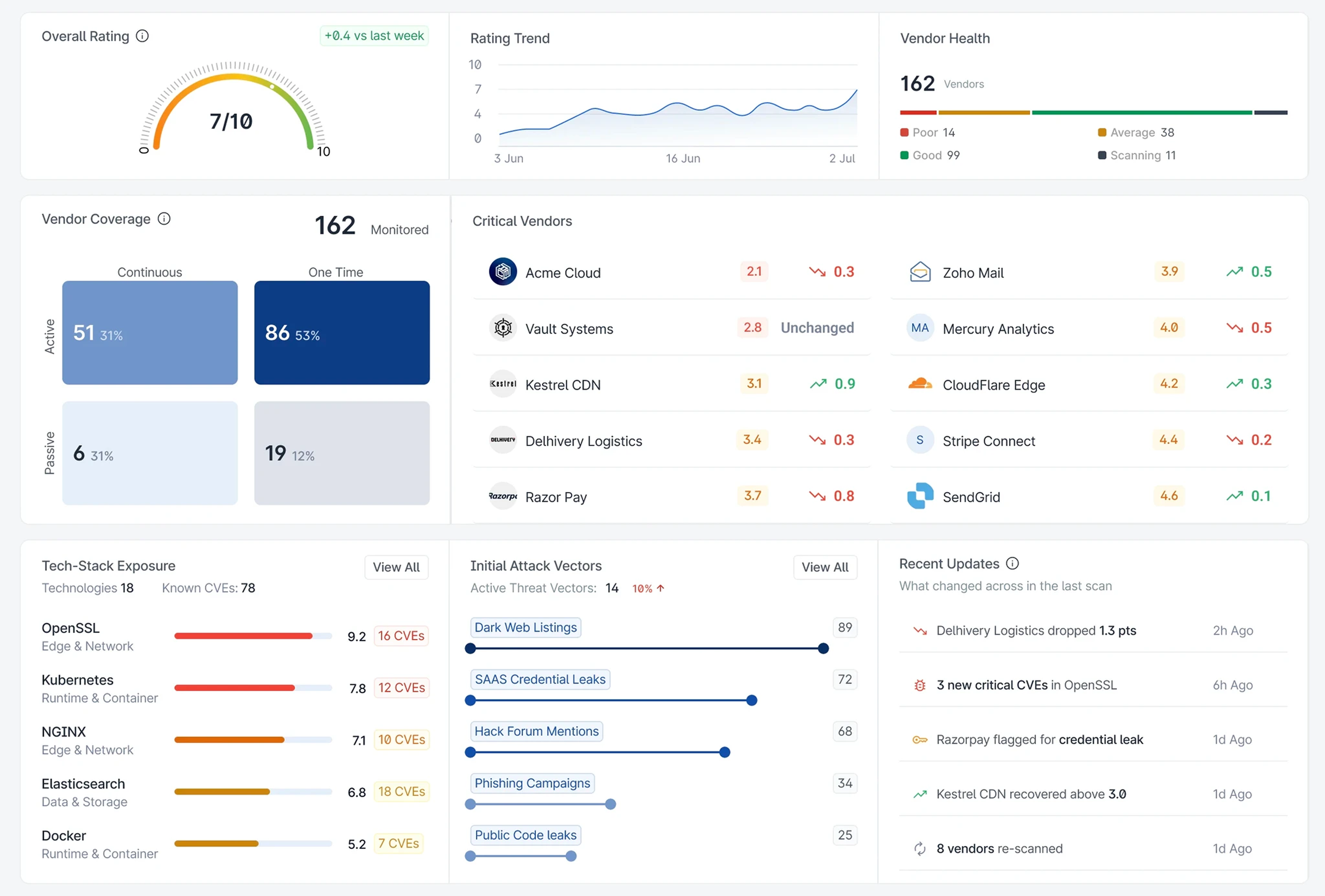This screenshot has height=896, width=1325.
Task: Click the 10% threat vectors increase indicator
Action: pyautogui.click(x=648, y=588)
